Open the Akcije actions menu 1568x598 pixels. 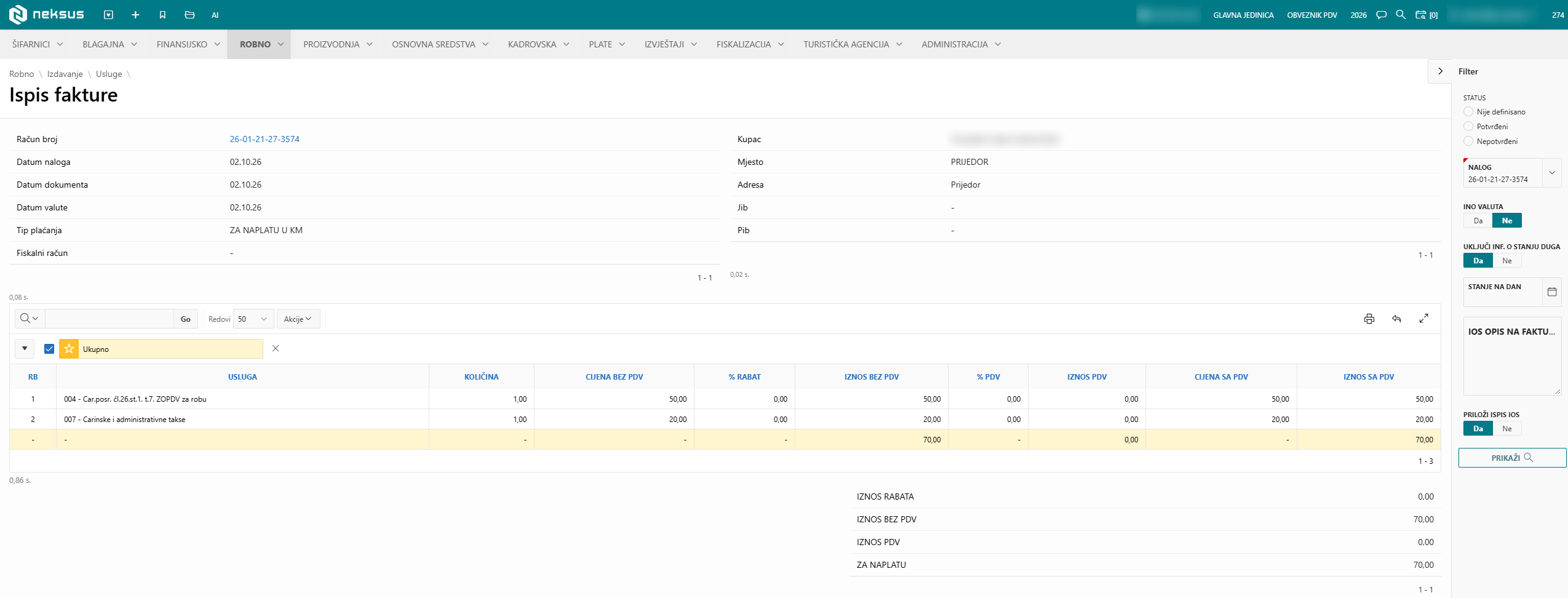pos(298,319)
